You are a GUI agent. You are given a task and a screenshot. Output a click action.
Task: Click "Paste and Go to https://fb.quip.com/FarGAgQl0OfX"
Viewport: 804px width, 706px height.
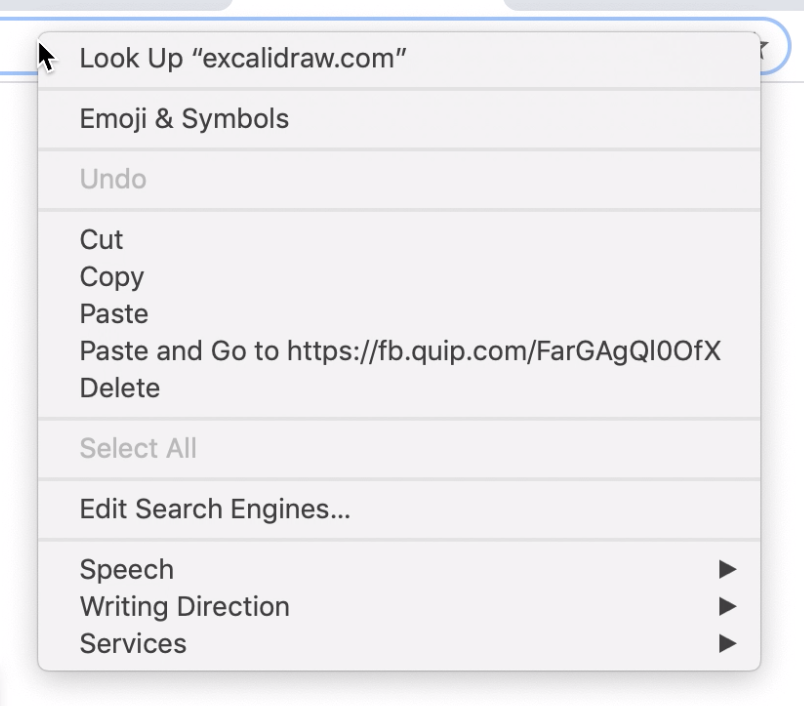click(401, 351)
